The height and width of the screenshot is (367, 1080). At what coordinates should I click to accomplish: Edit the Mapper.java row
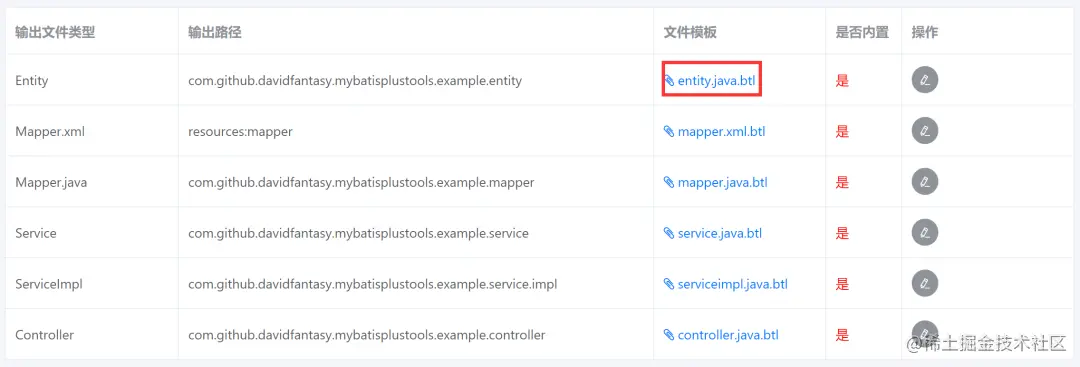click(x=925, y=182)
